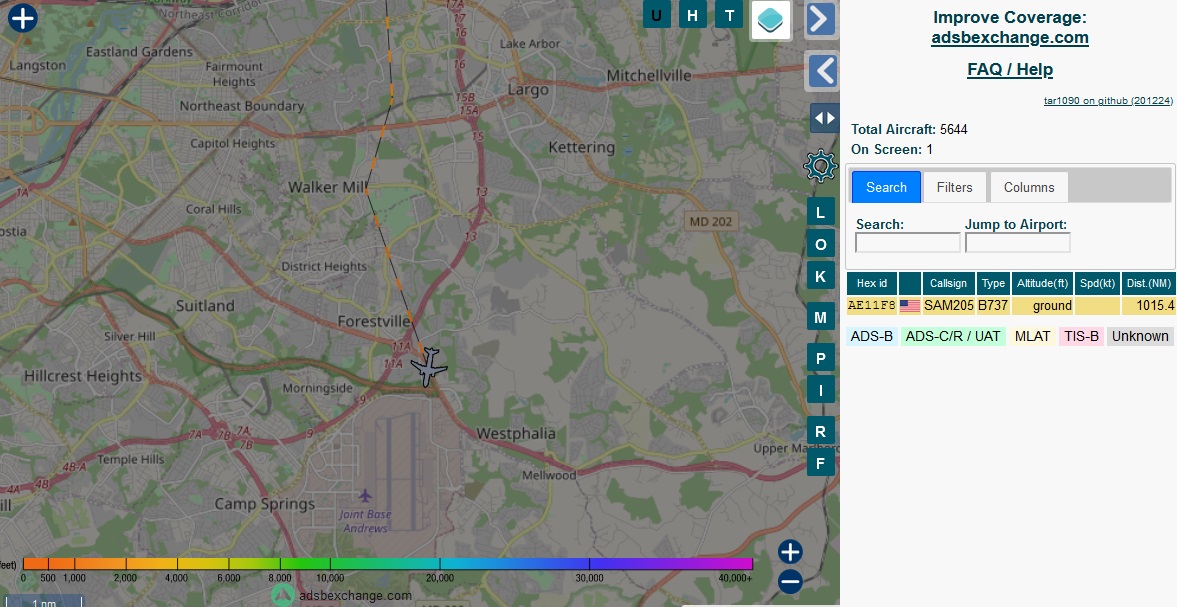Click the On Screen count text

892,149
